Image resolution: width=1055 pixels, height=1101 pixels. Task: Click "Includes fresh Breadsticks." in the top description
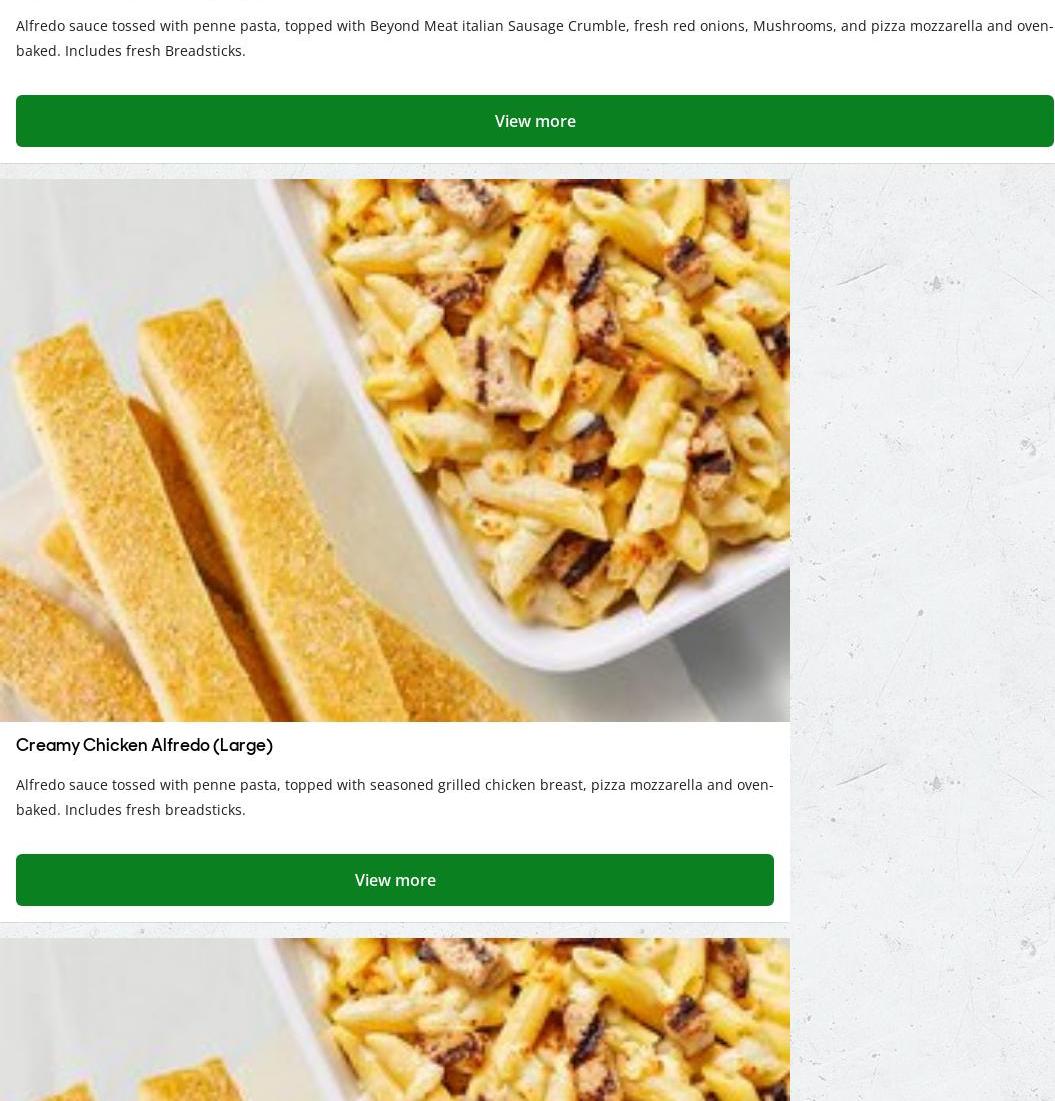(155, 51)
